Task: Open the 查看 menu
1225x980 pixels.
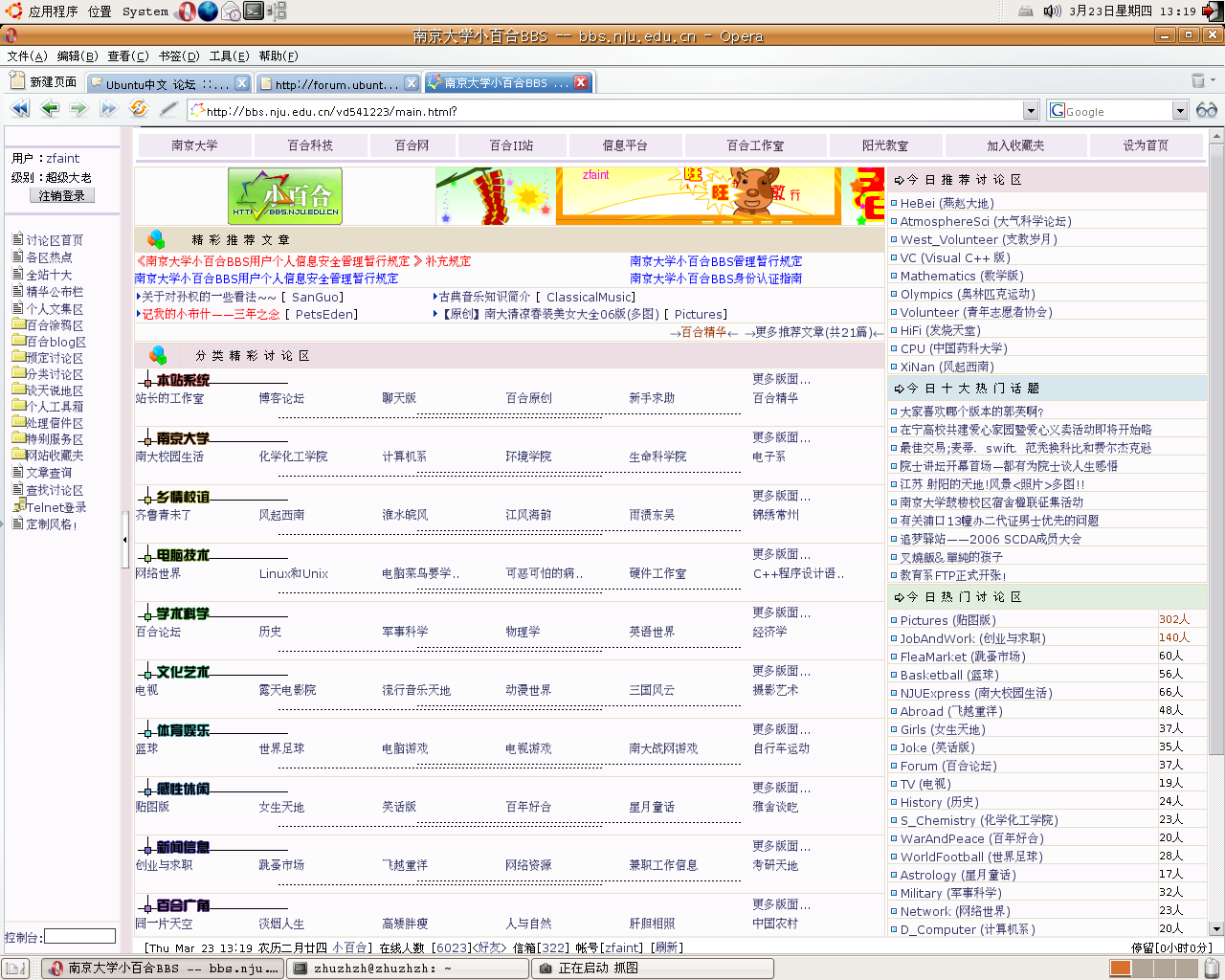Action: tap(128, 56)
